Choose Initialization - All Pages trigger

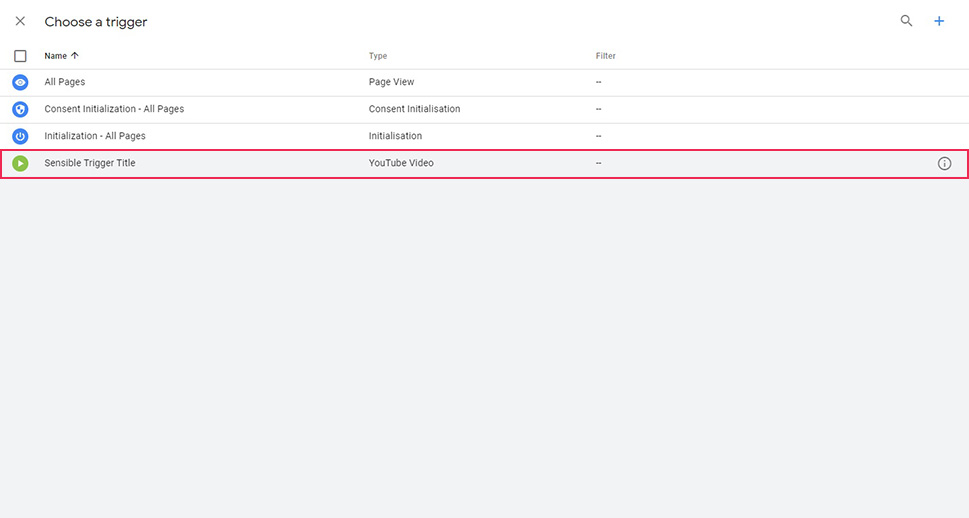pos(484,136)
